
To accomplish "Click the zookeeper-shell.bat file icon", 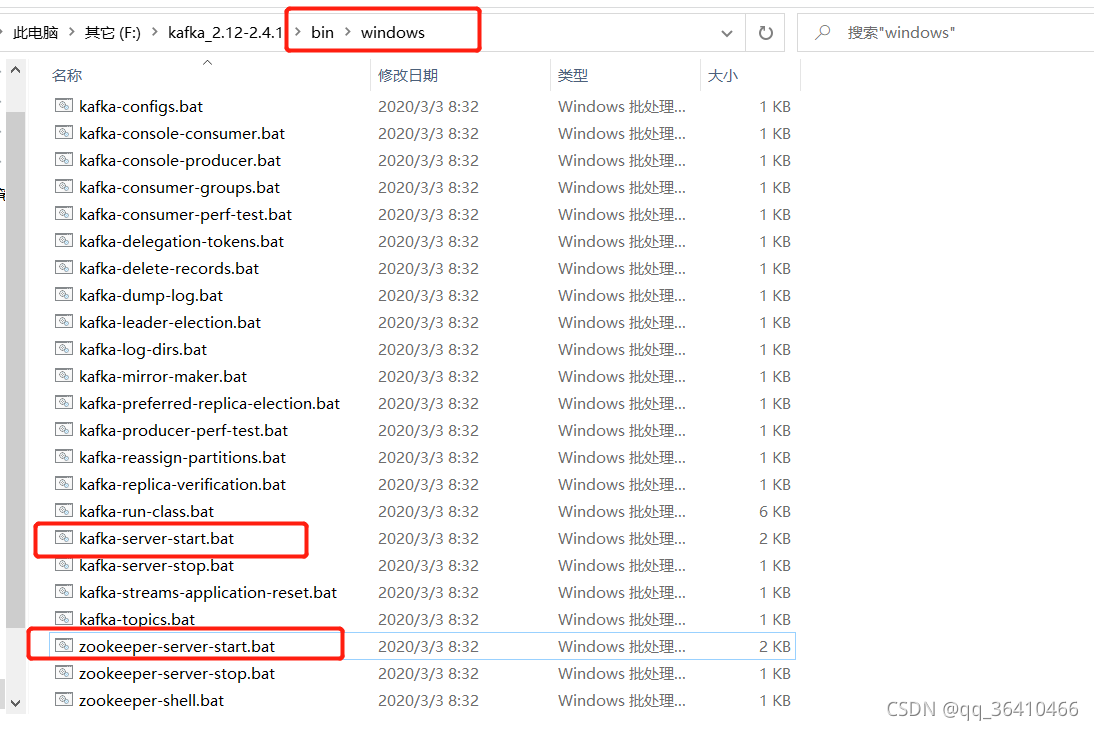I will pos(63,699).
